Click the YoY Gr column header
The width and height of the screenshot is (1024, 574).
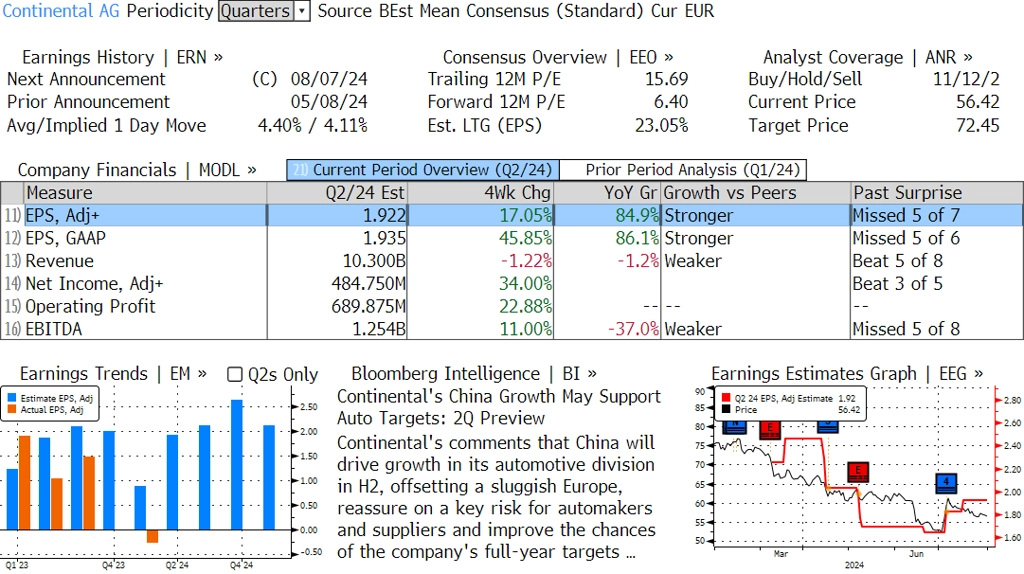(607, 193)
